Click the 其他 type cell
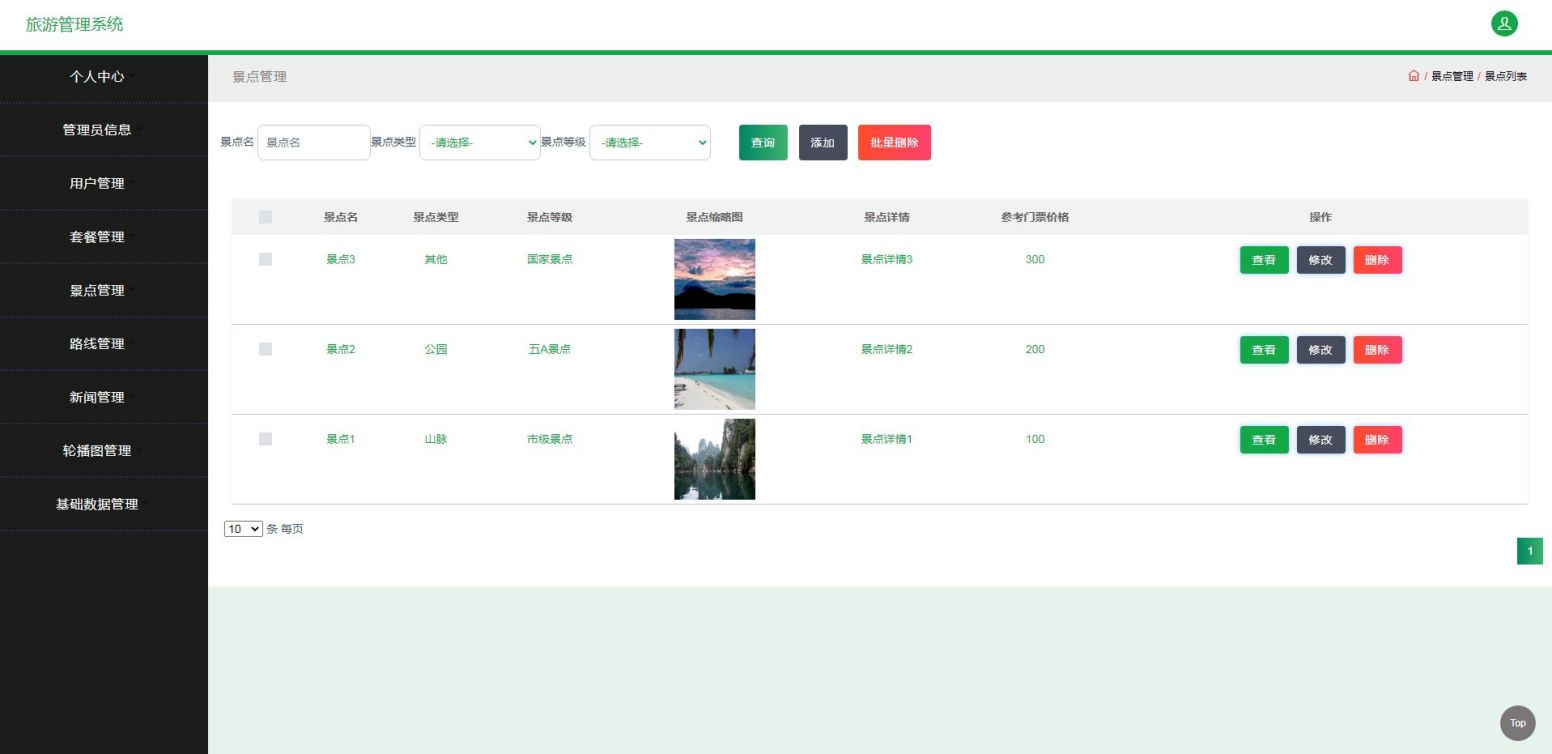Image resolution: width=1552 pixels, height=754 pixels. (436, 259)
